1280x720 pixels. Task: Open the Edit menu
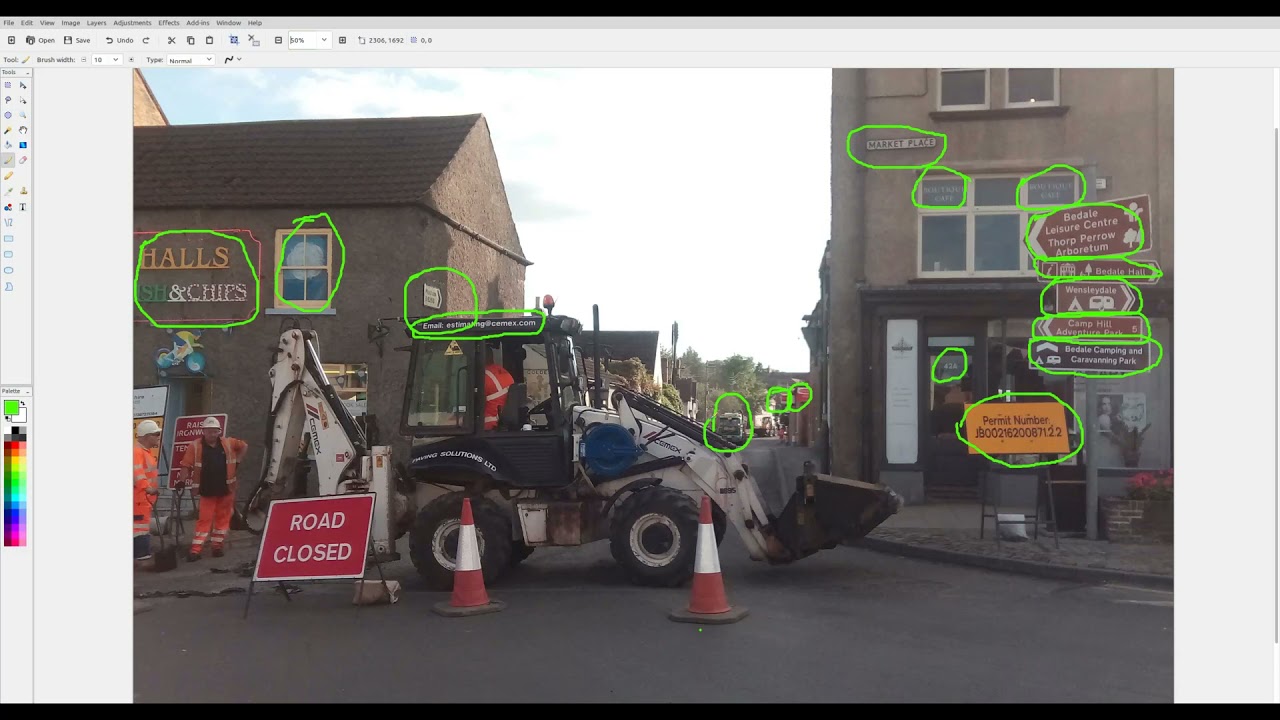[x=27, y=22]
